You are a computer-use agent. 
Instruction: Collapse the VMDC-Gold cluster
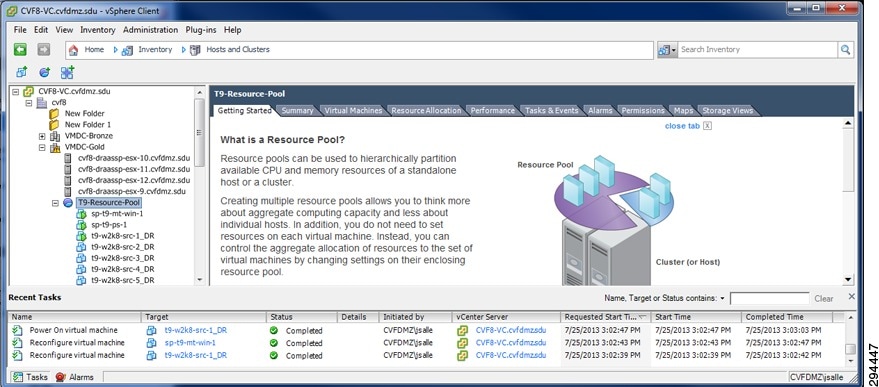point(42,148)
